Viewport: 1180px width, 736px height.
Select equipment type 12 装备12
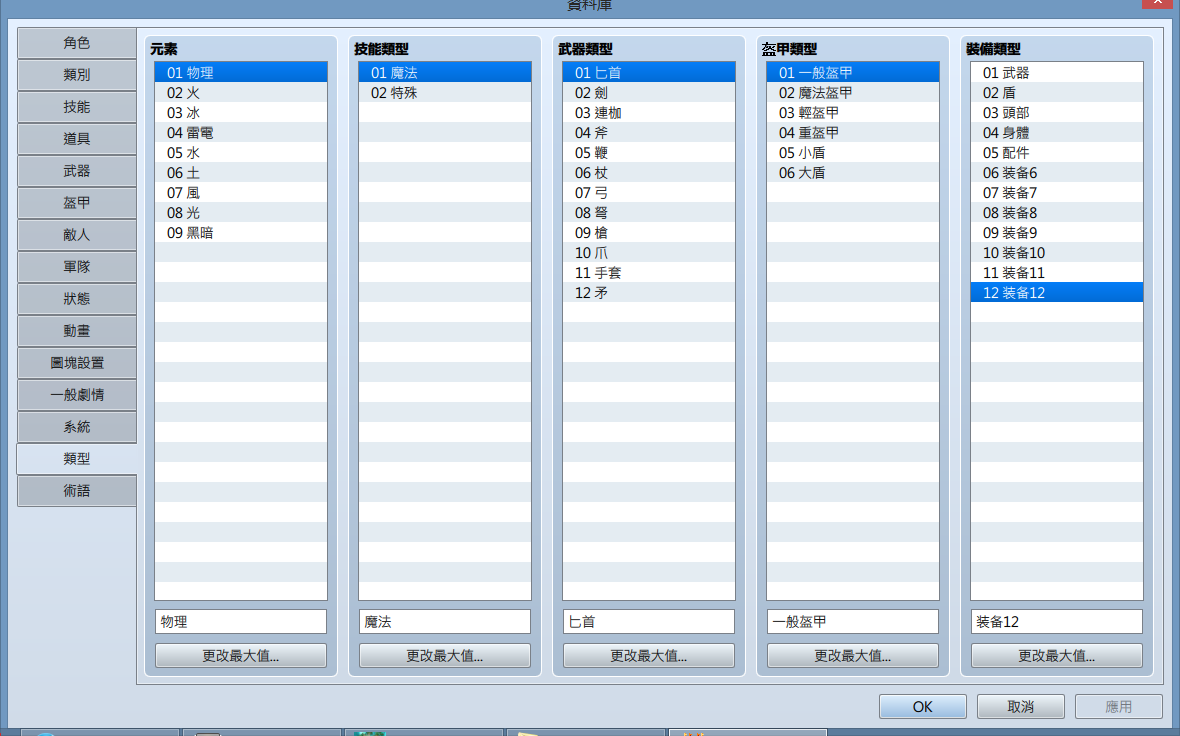[x=1057, y=293]
